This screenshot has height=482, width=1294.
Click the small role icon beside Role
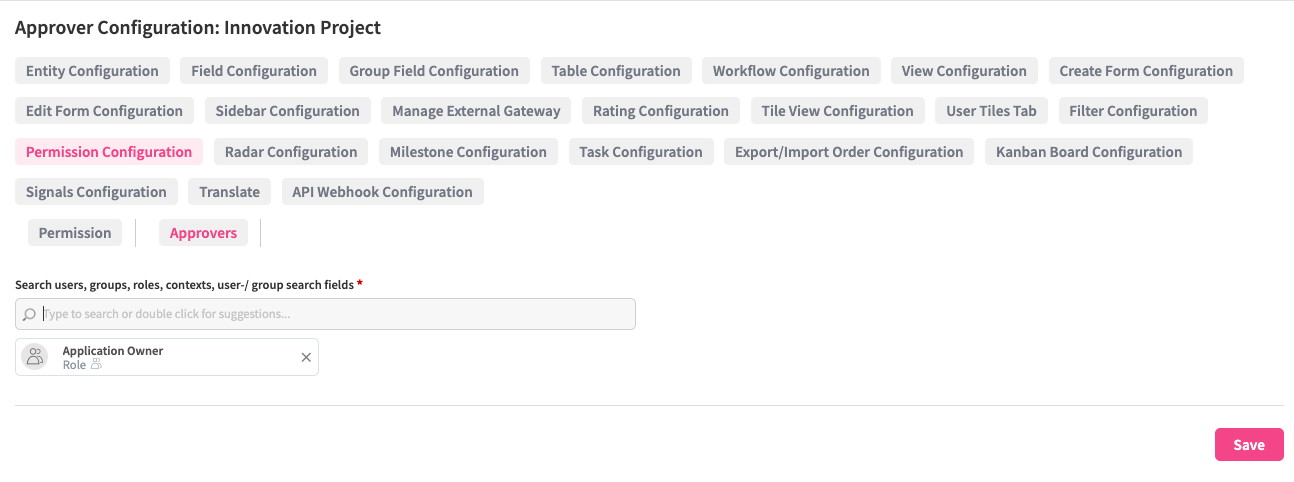(97, 366)
